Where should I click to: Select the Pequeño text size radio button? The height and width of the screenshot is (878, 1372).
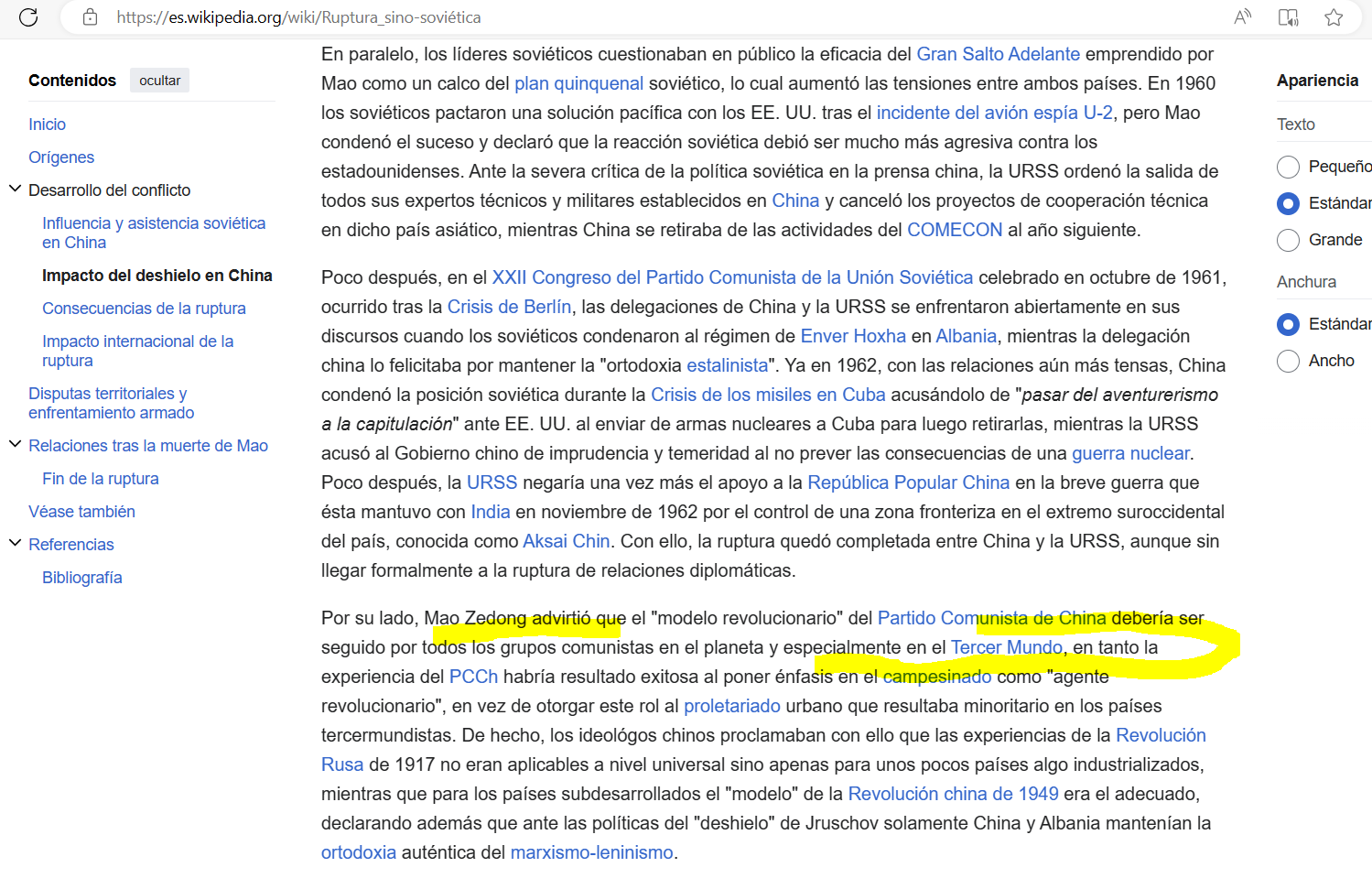[x=1288, y=167]
